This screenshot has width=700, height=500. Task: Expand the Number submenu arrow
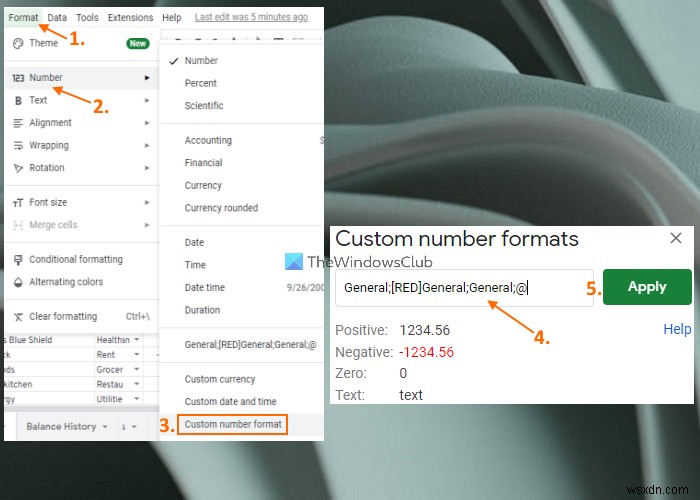pyautogui.click(x=147, y=78)
